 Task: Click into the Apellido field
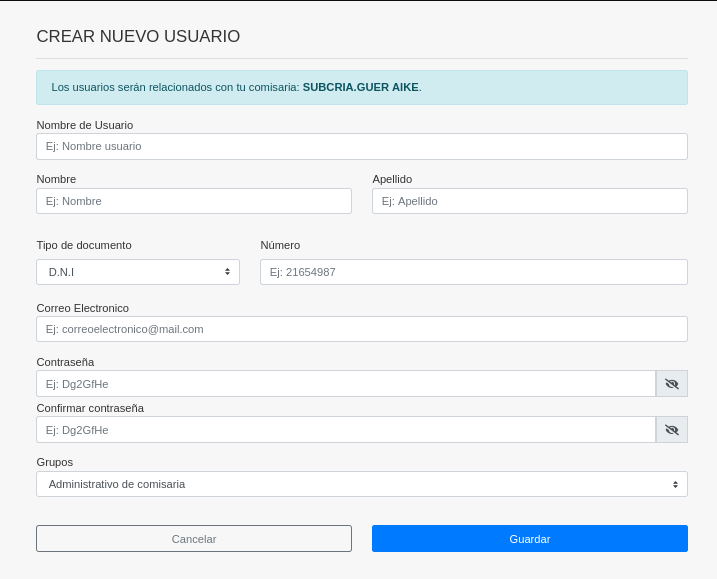(530, 201)
